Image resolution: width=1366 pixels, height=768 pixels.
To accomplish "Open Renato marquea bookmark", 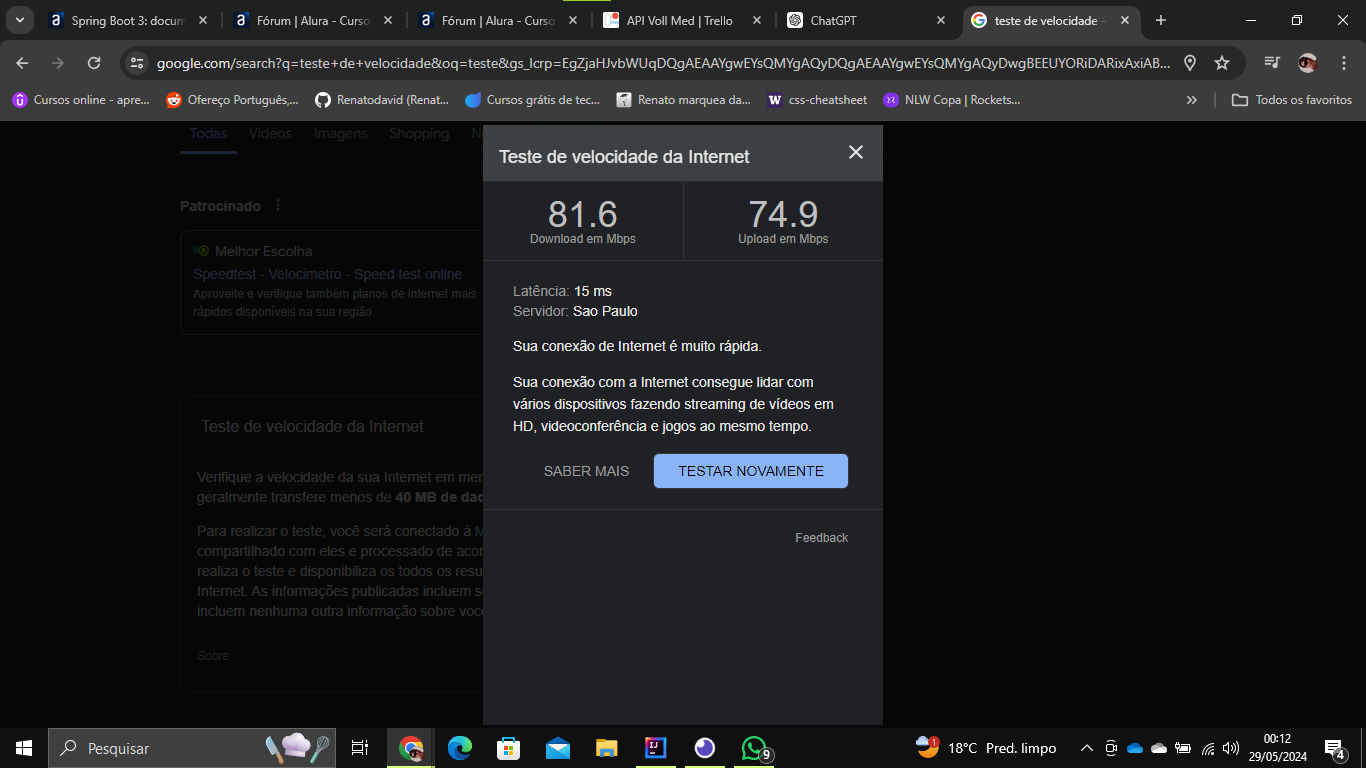I will click(683, 100).
